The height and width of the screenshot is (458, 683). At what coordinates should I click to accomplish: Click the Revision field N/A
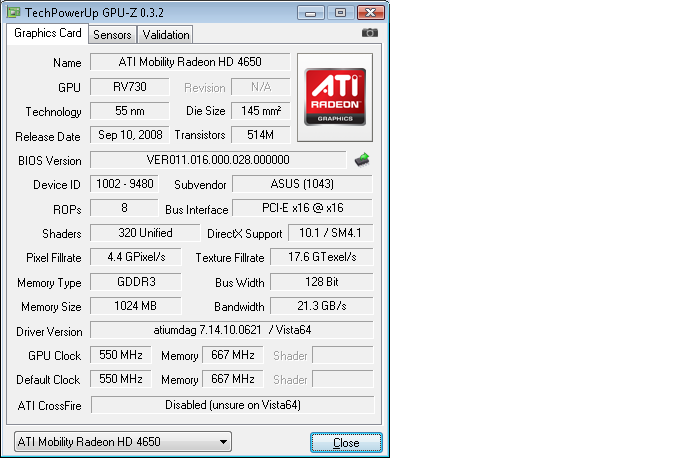pos(260,87)
